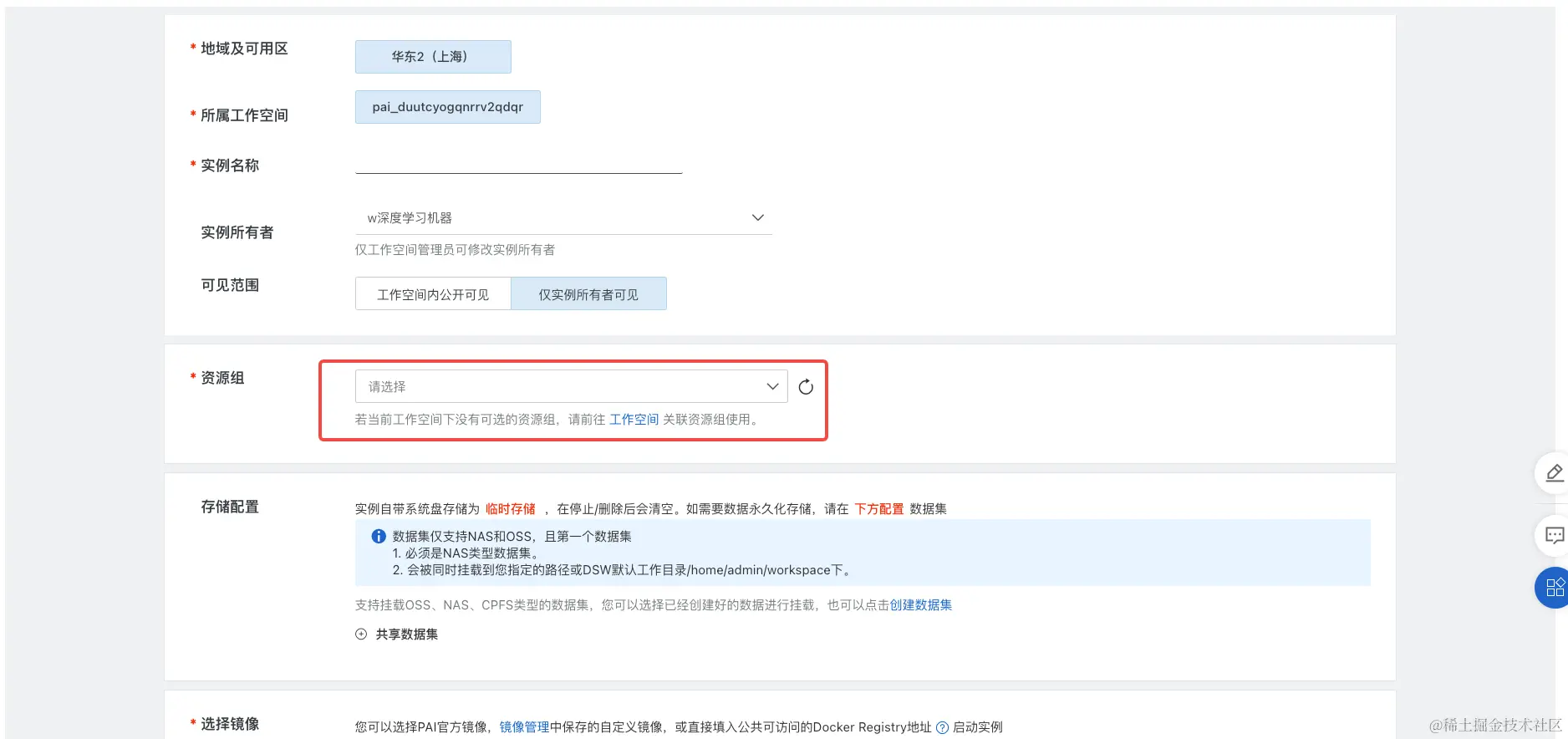Click hint 仅工作空间管理员可修改实例所有者
The height and width of the screenshot is (739, 1568).
pyautogui.click(x=455, y=250)
